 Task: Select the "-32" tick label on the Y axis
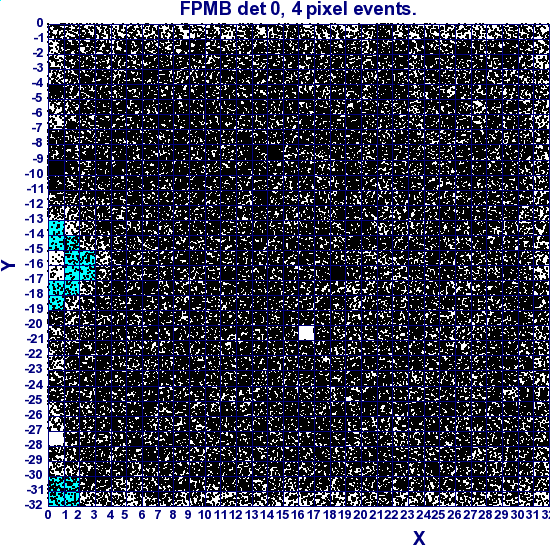pyautogui.click(x=34, y=505)
